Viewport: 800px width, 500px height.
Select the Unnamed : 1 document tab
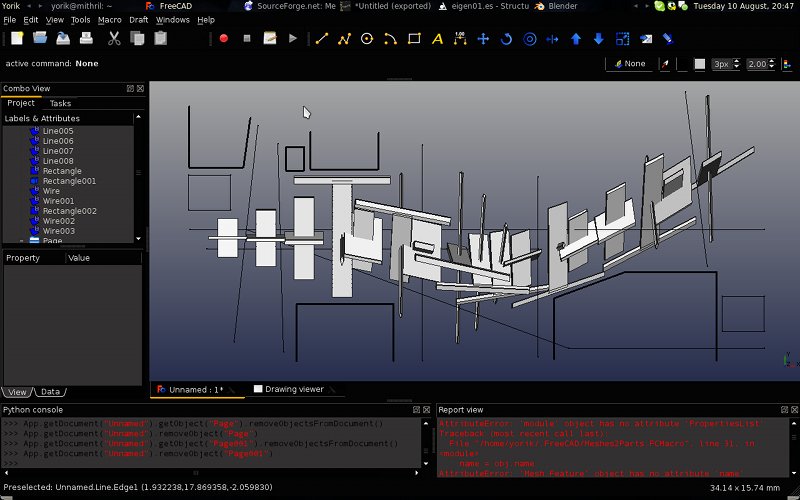pos(196,390)
